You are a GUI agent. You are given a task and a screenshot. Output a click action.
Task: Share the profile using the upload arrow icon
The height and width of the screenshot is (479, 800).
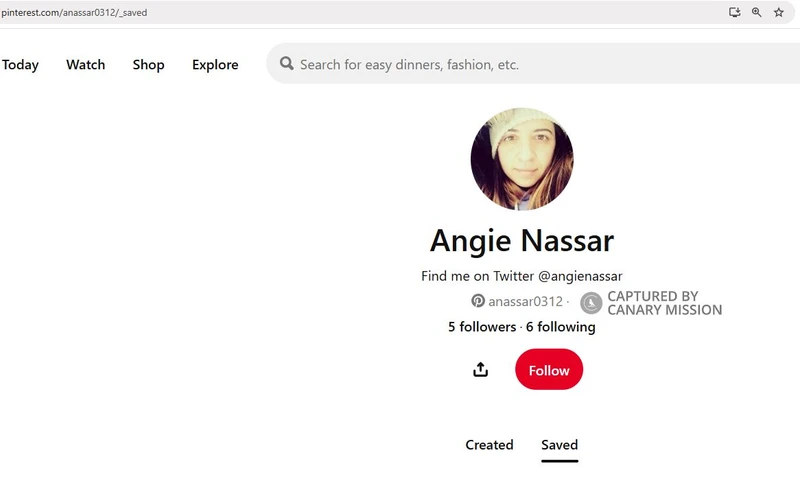pyautogui.click(x=480, y=369)
